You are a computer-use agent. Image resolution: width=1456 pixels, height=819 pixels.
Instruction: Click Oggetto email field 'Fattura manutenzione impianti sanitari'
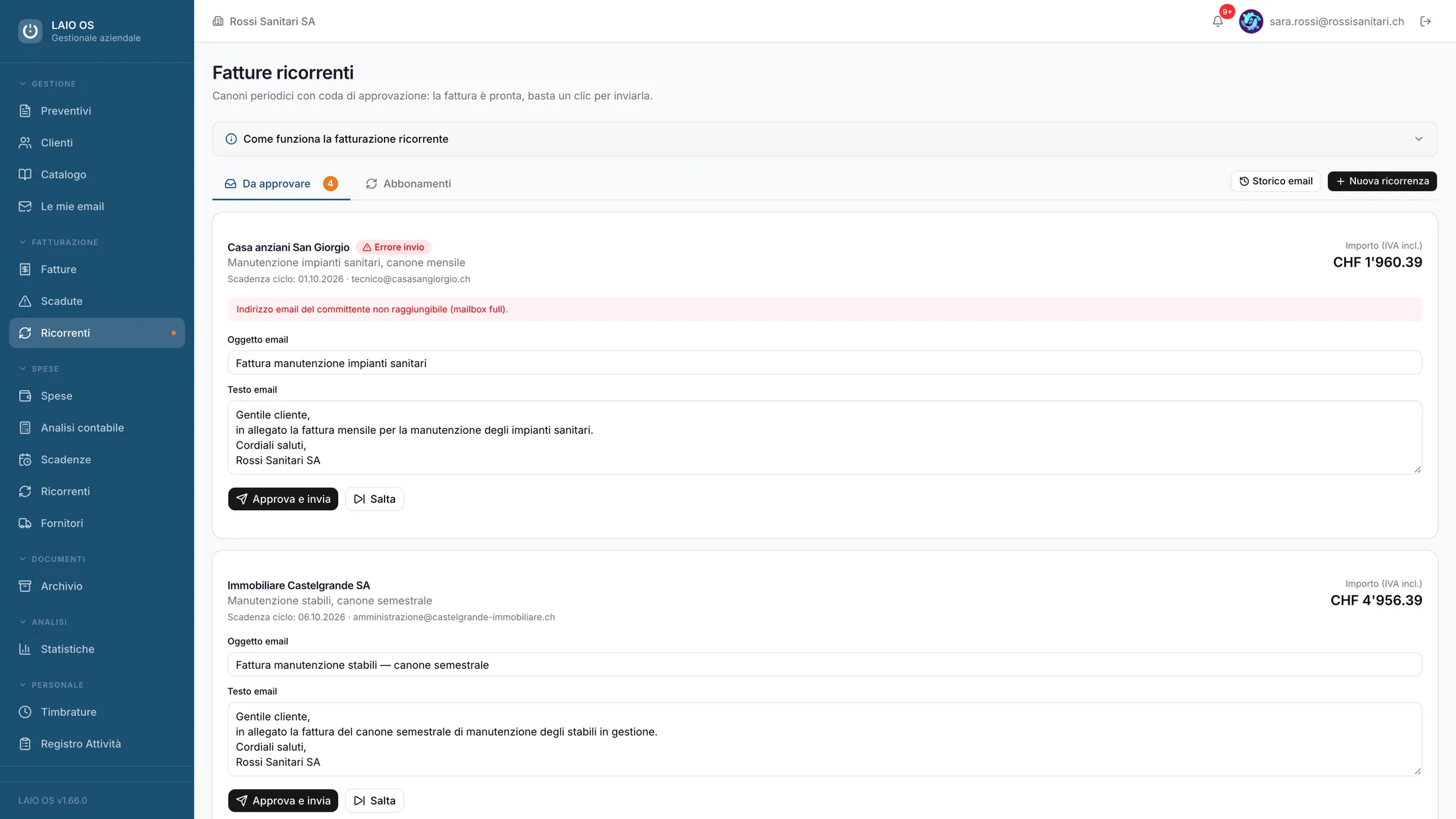pyautogui.click(x=825, y=363)
